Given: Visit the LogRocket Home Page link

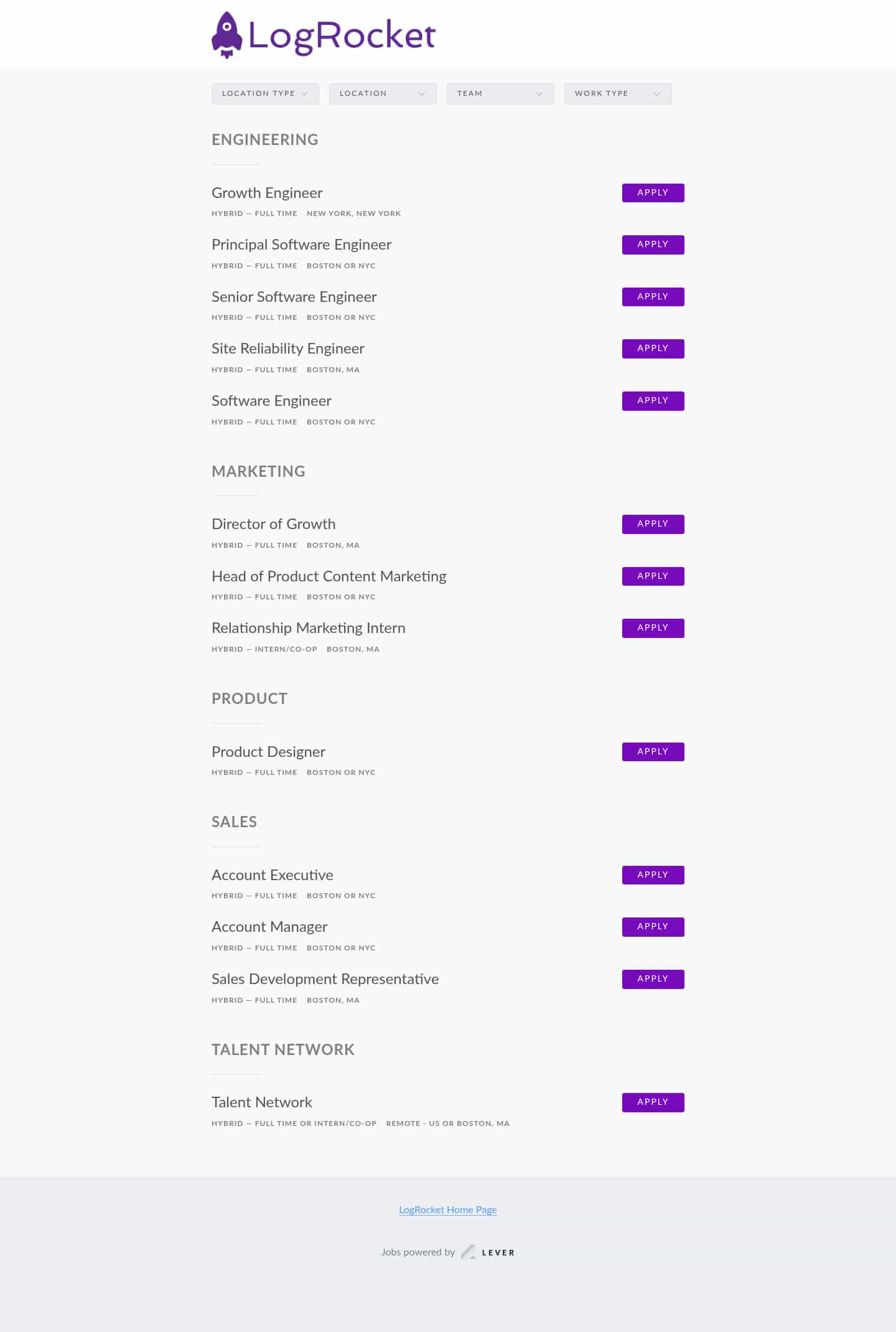Looking at the screenshot, I should point(447,1210).
